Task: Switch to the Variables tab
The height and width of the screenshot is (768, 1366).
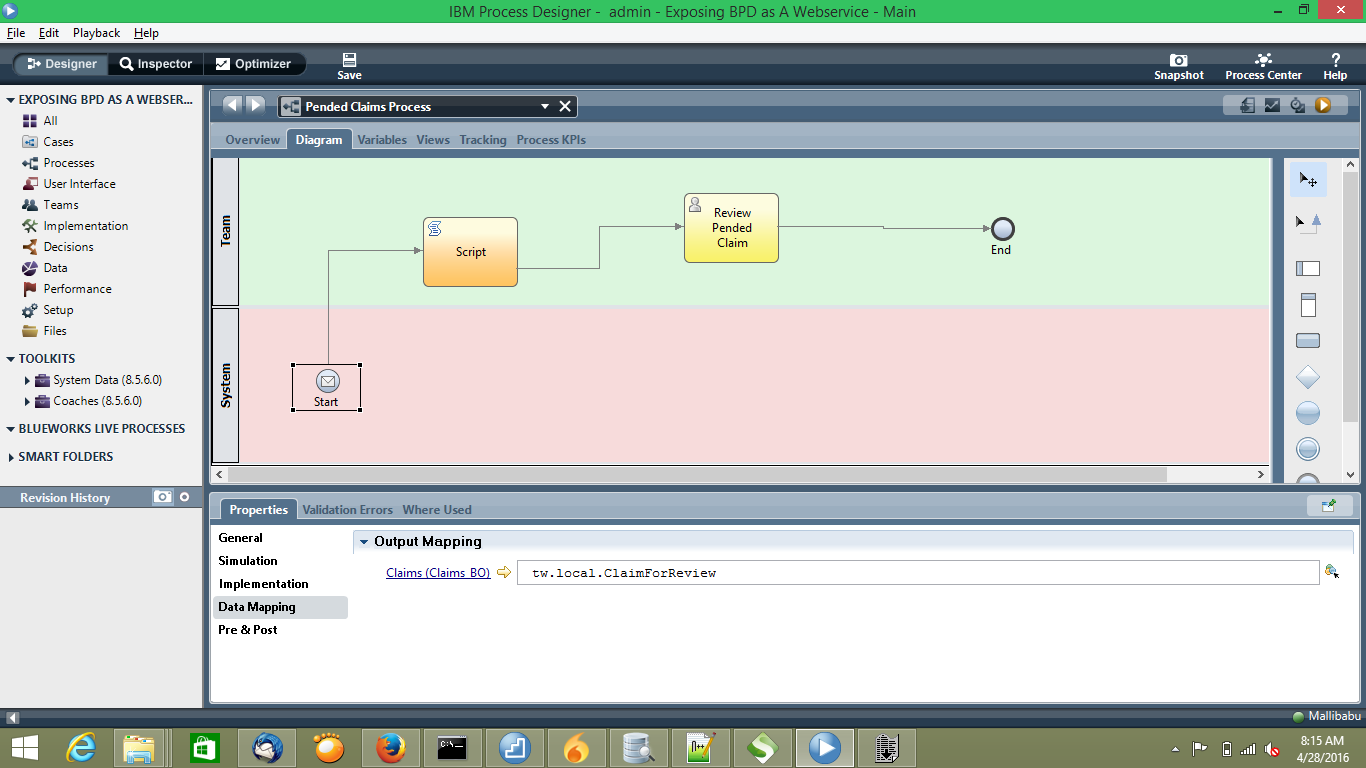Action: click(382, 140)
